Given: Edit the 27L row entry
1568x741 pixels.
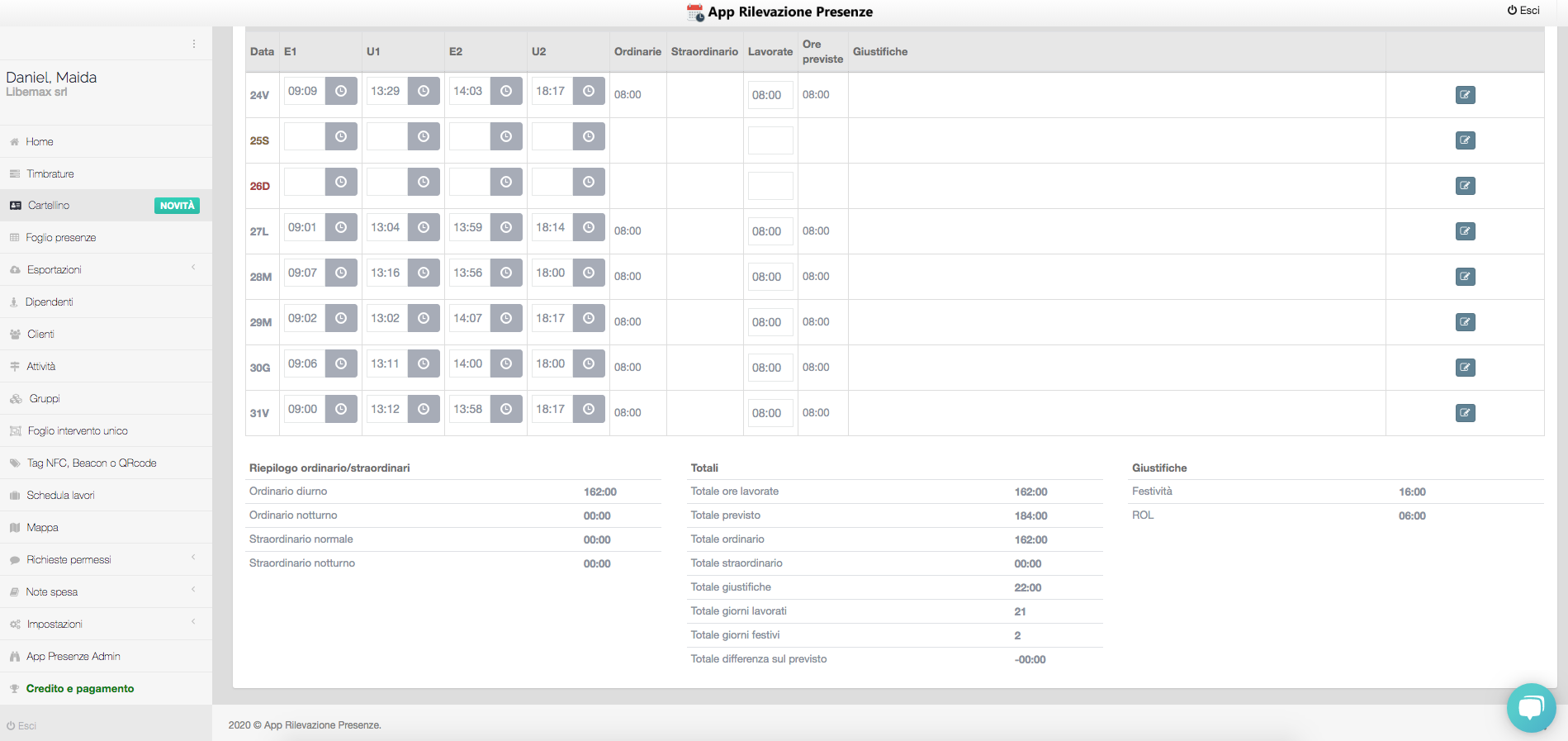Looking at the screenshot, I should 1465,231.
